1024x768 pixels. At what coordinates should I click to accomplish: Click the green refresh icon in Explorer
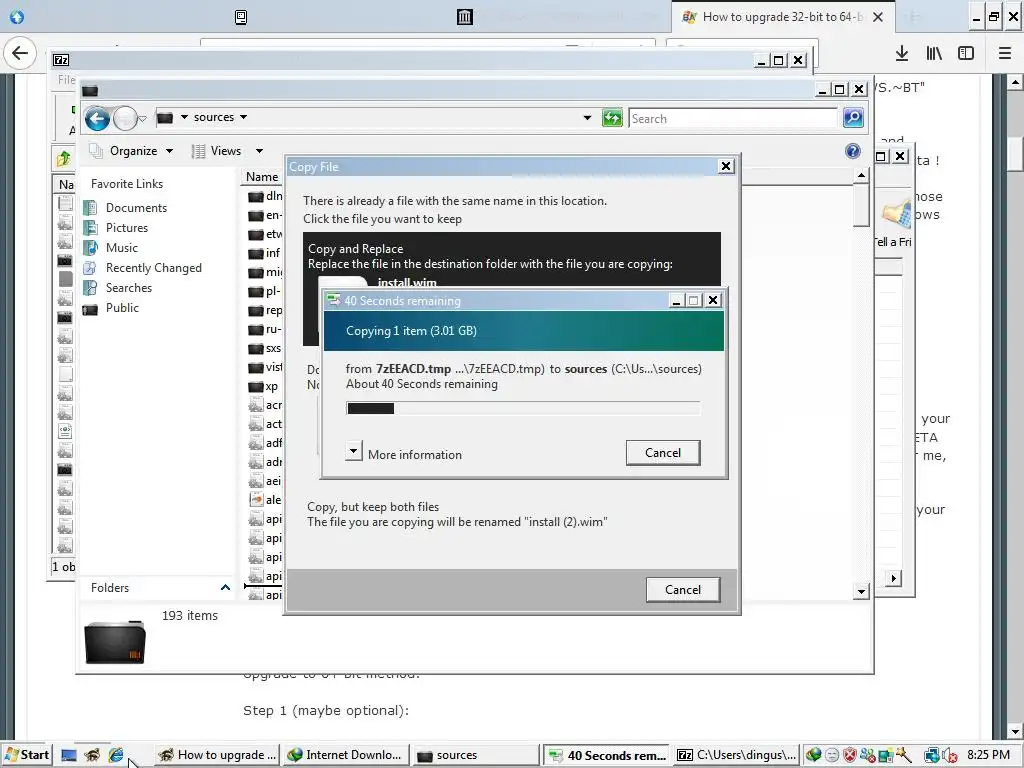[x=612, y=118]
